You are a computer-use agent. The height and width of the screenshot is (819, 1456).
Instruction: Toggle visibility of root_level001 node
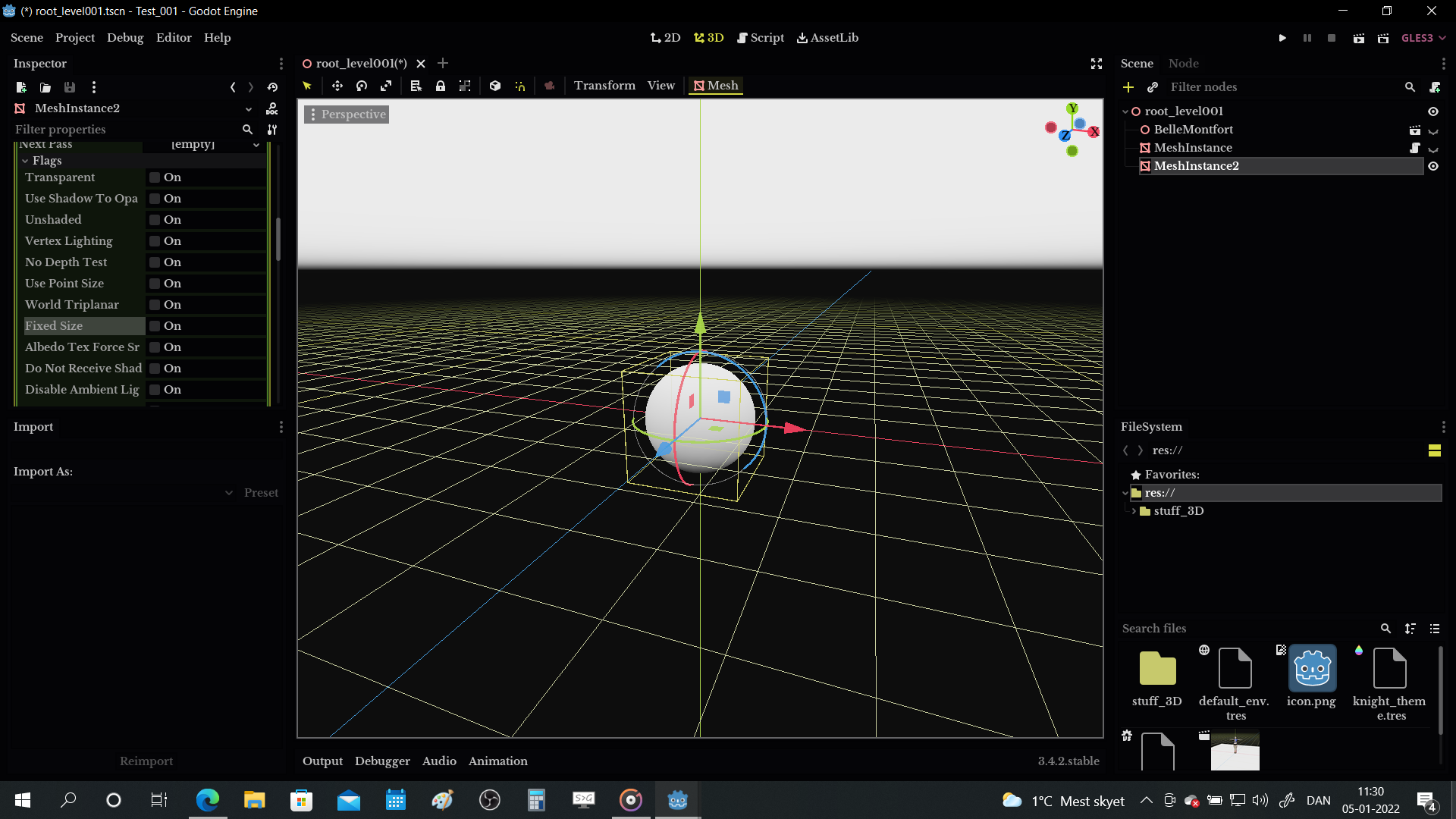point(1433,111)
